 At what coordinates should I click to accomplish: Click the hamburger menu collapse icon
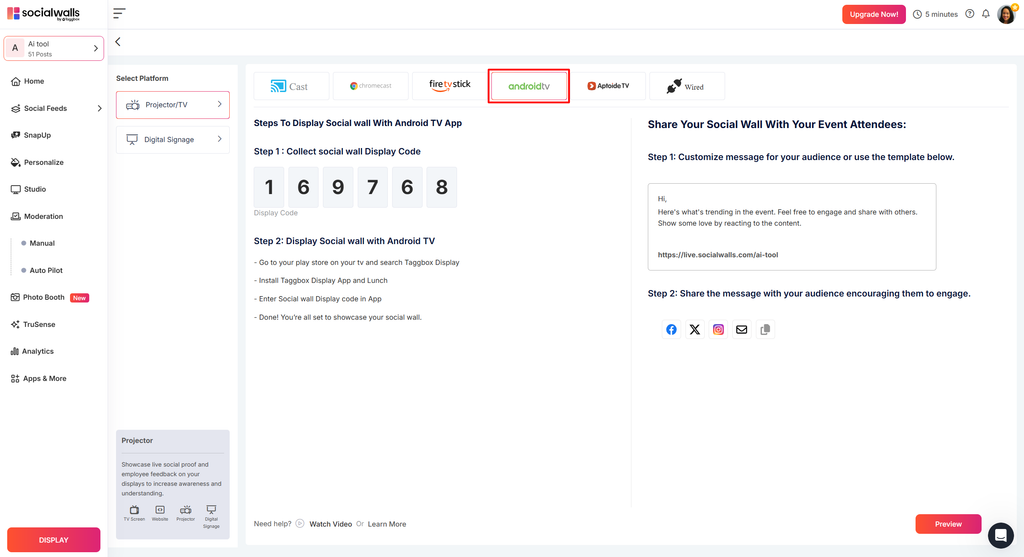click(x=119, y=13)
